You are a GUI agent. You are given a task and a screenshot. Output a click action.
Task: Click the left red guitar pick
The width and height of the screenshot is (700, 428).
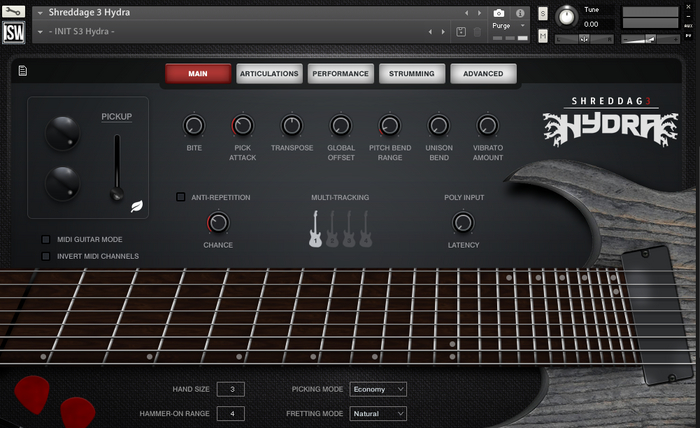pyautogui.click(x=32, y=394)
